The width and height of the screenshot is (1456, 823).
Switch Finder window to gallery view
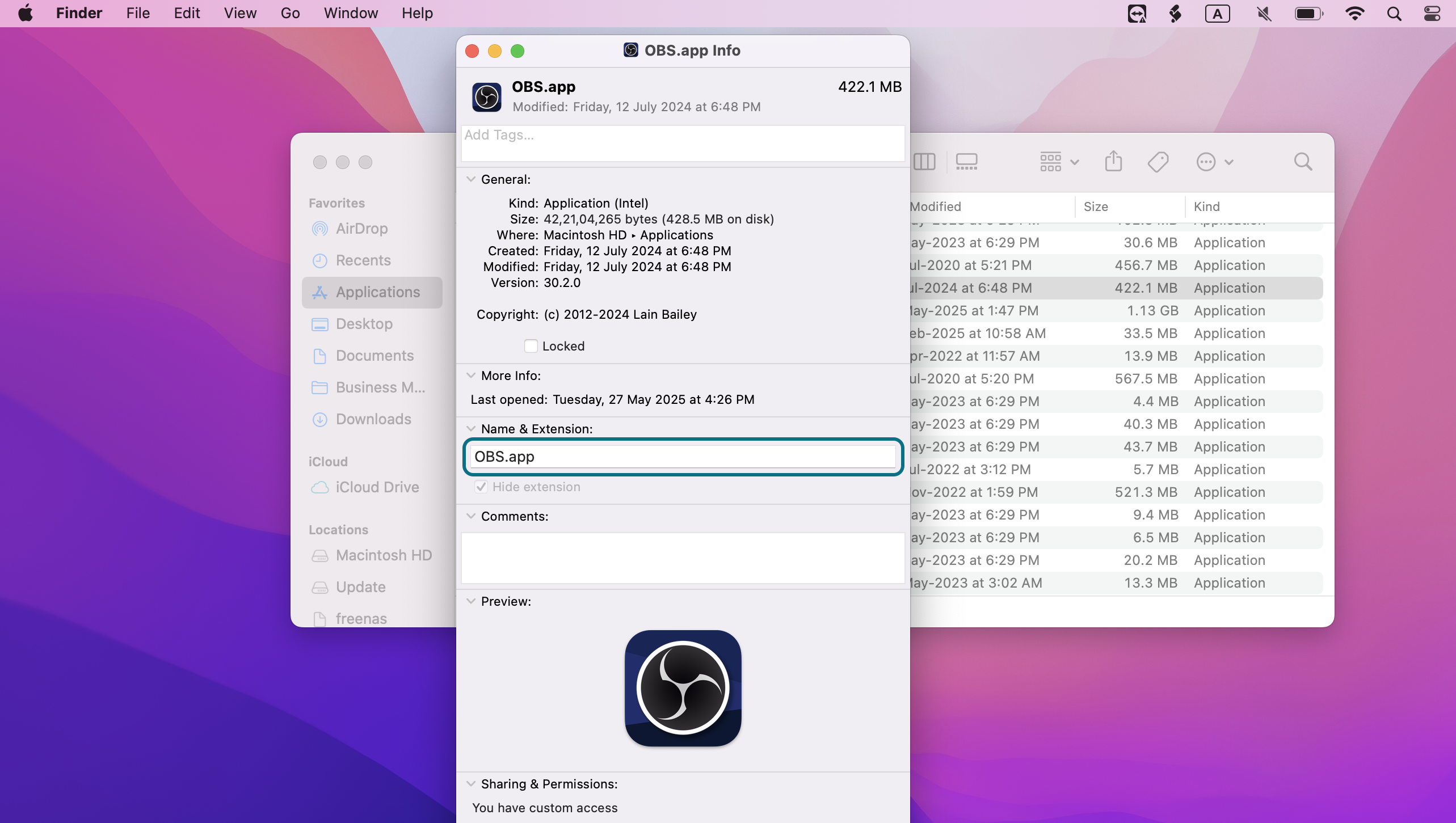(966, 162)
